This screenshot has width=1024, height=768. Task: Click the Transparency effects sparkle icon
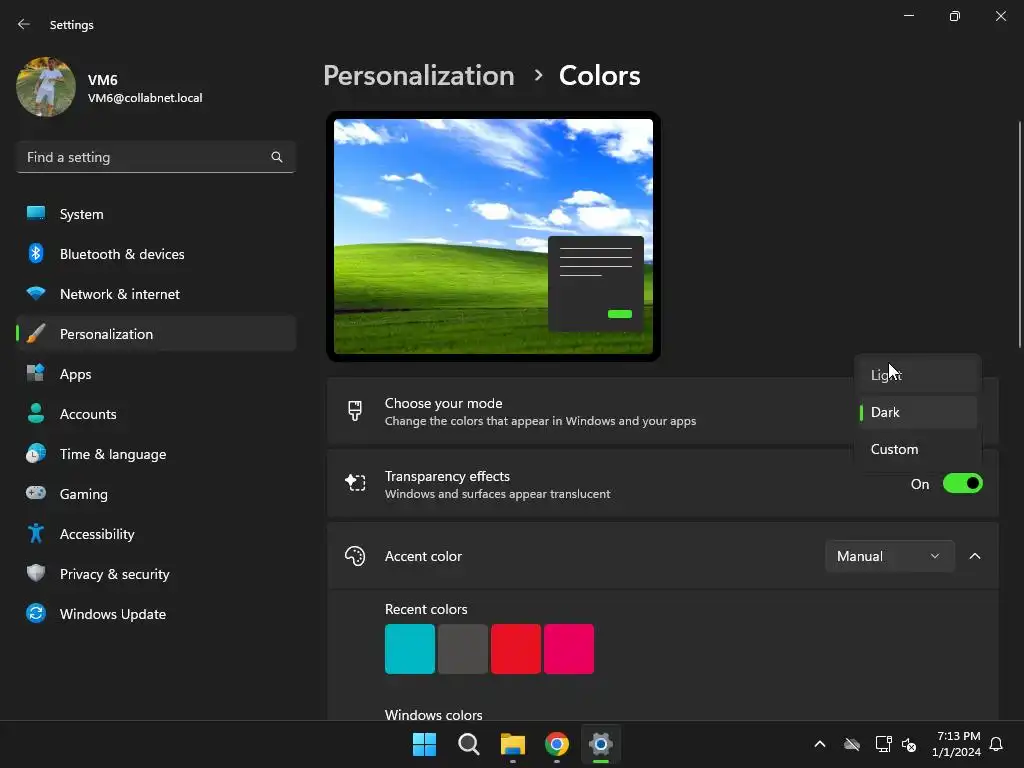(355, 483)
